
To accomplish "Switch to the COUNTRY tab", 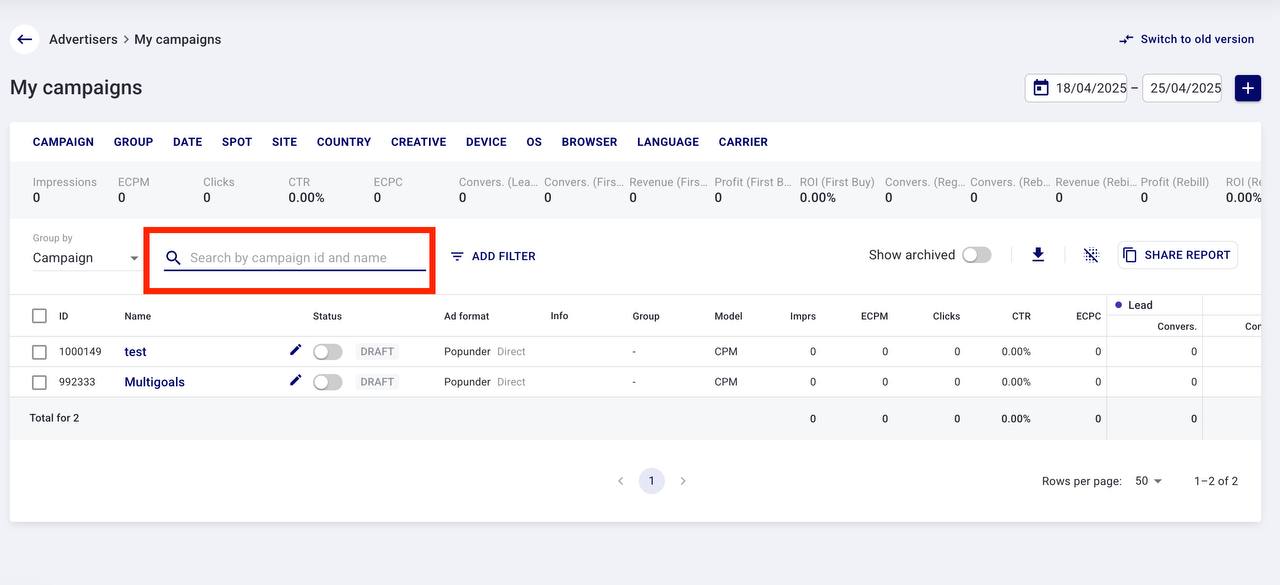I will tap(343, 142).
